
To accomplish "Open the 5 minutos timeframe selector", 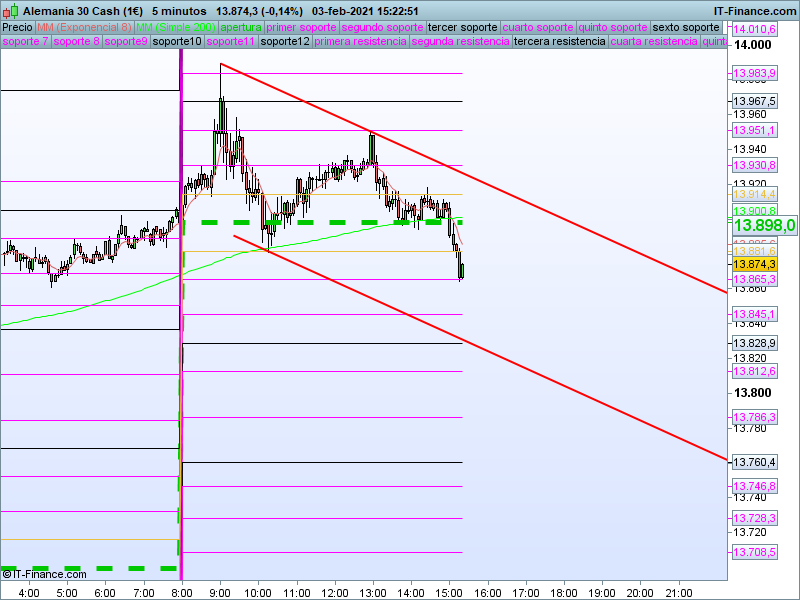I will (x=178, y=10).
